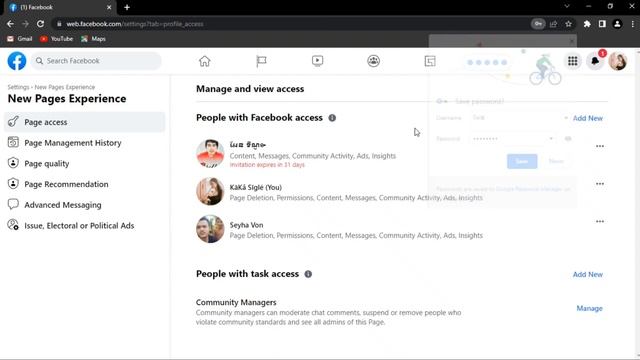Open the Groups icon in top navigation
Image resolution: width=640 pixels, height=360 pixels.
click(x=373, y=61)
